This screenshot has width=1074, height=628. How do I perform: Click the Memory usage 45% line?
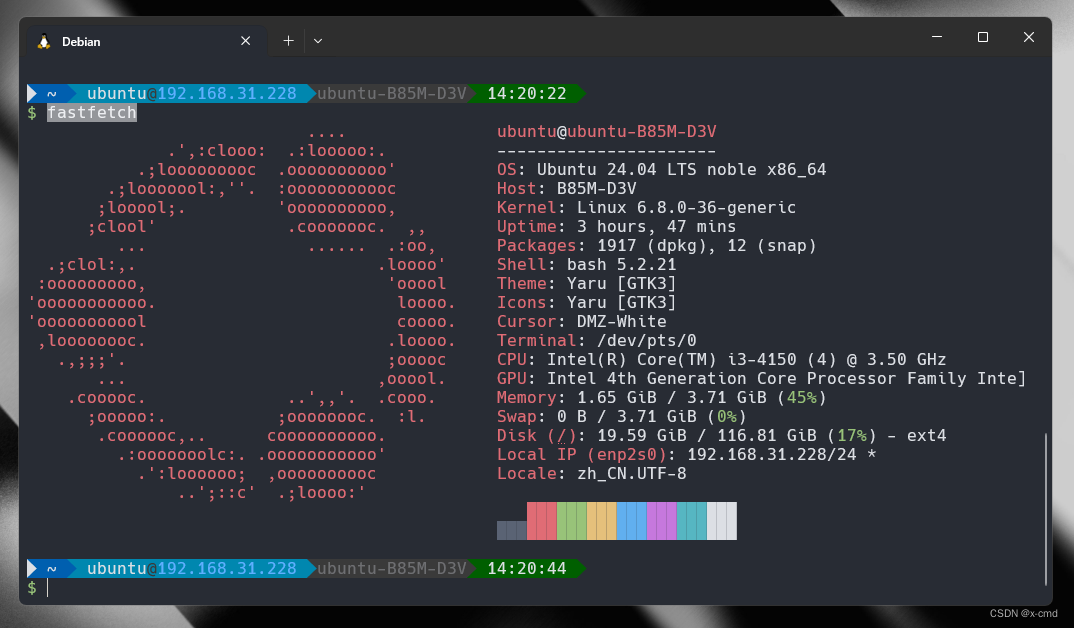662,397
